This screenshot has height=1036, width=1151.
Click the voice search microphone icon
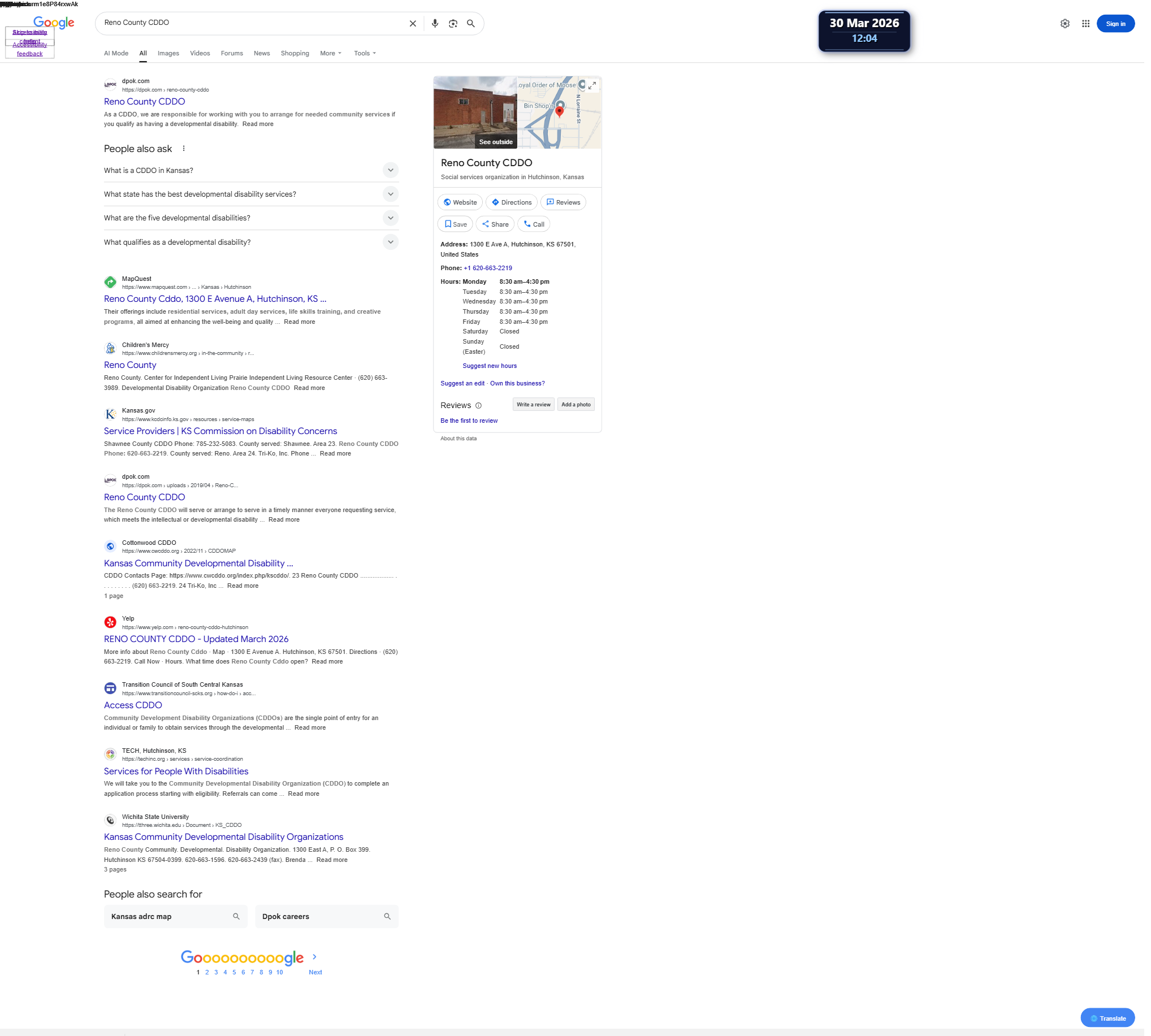(x=435, y=23)
